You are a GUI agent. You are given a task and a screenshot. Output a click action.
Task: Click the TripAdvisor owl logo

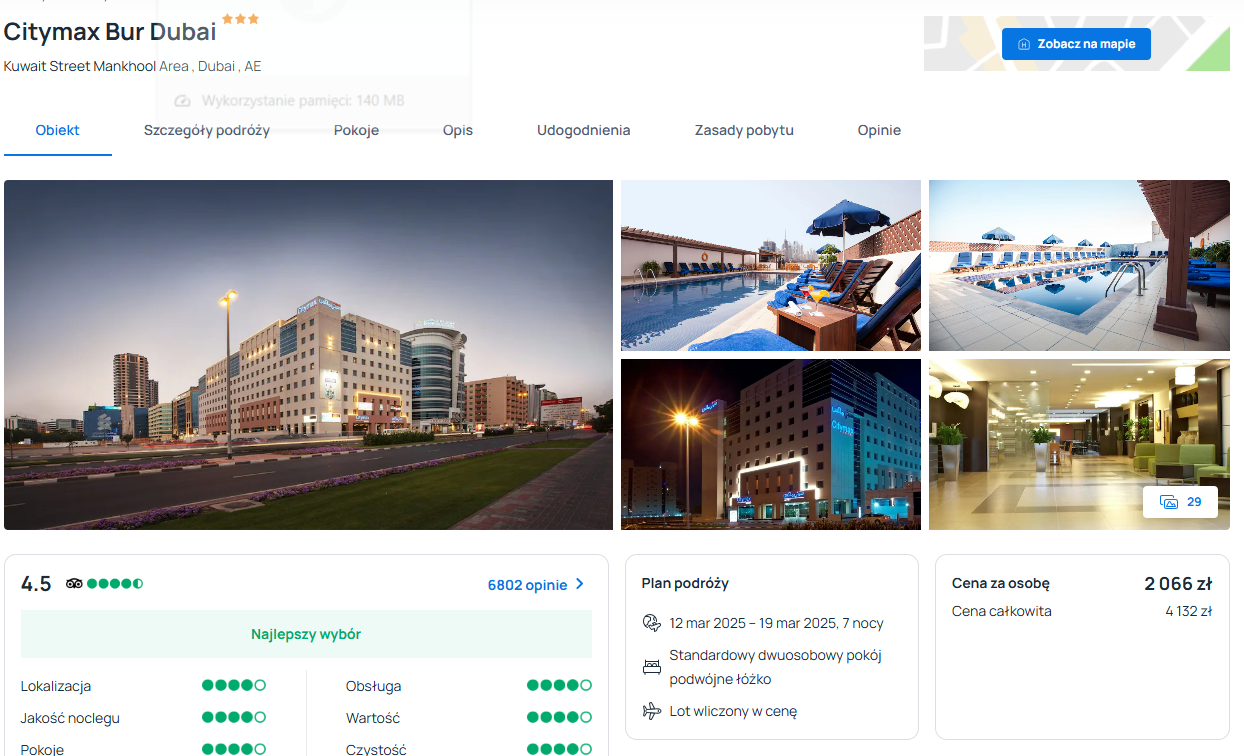[x=74, y=584]
